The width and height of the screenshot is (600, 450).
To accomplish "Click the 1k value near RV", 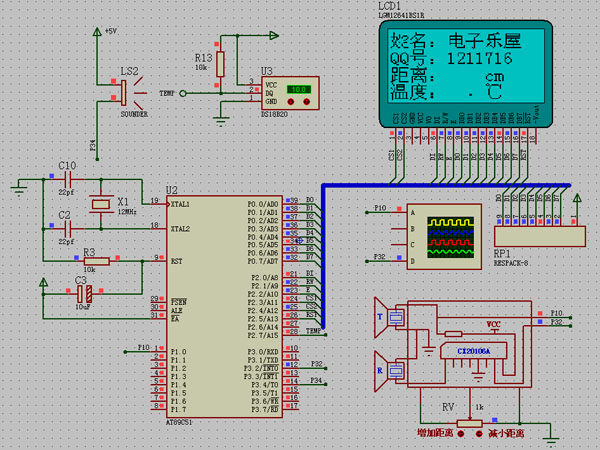I will click(x=479, y=407).
